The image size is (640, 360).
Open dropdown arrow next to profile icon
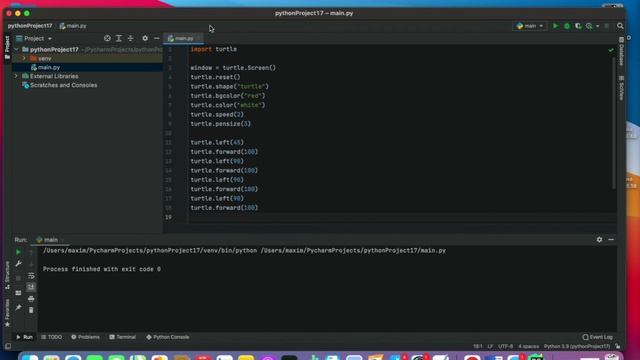[x=598, y=26]
